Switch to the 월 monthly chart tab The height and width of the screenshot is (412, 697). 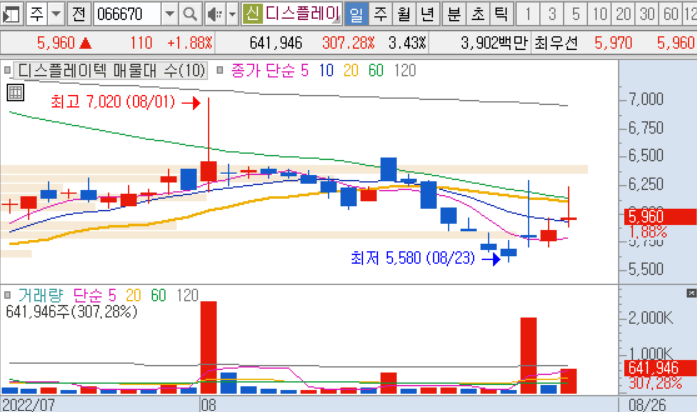404,14
